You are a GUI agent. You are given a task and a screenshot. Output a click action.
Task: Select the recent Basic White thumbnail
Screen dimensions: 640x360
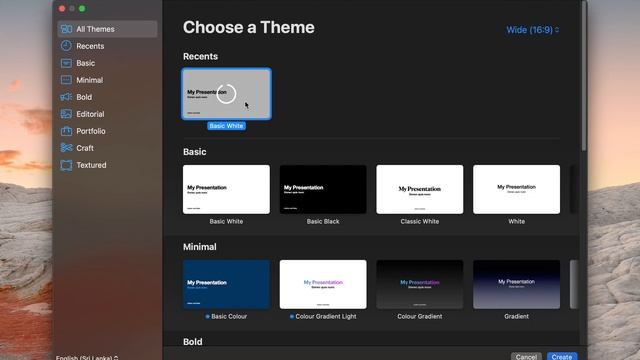(x=227, y=94)
